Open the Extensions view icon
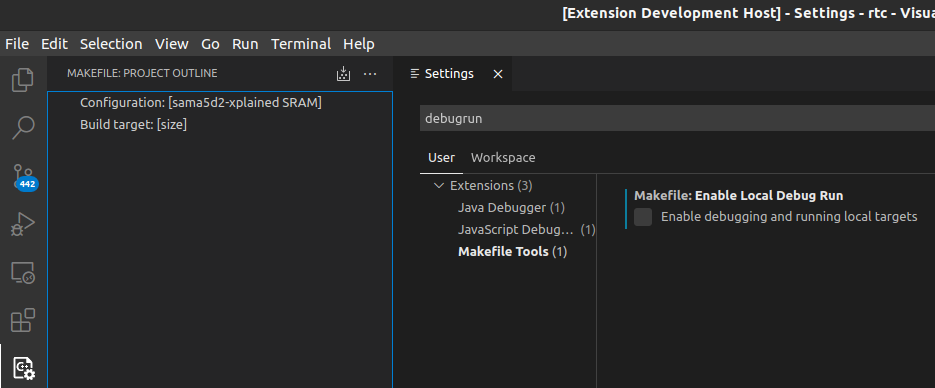 (x=23, y=320)
